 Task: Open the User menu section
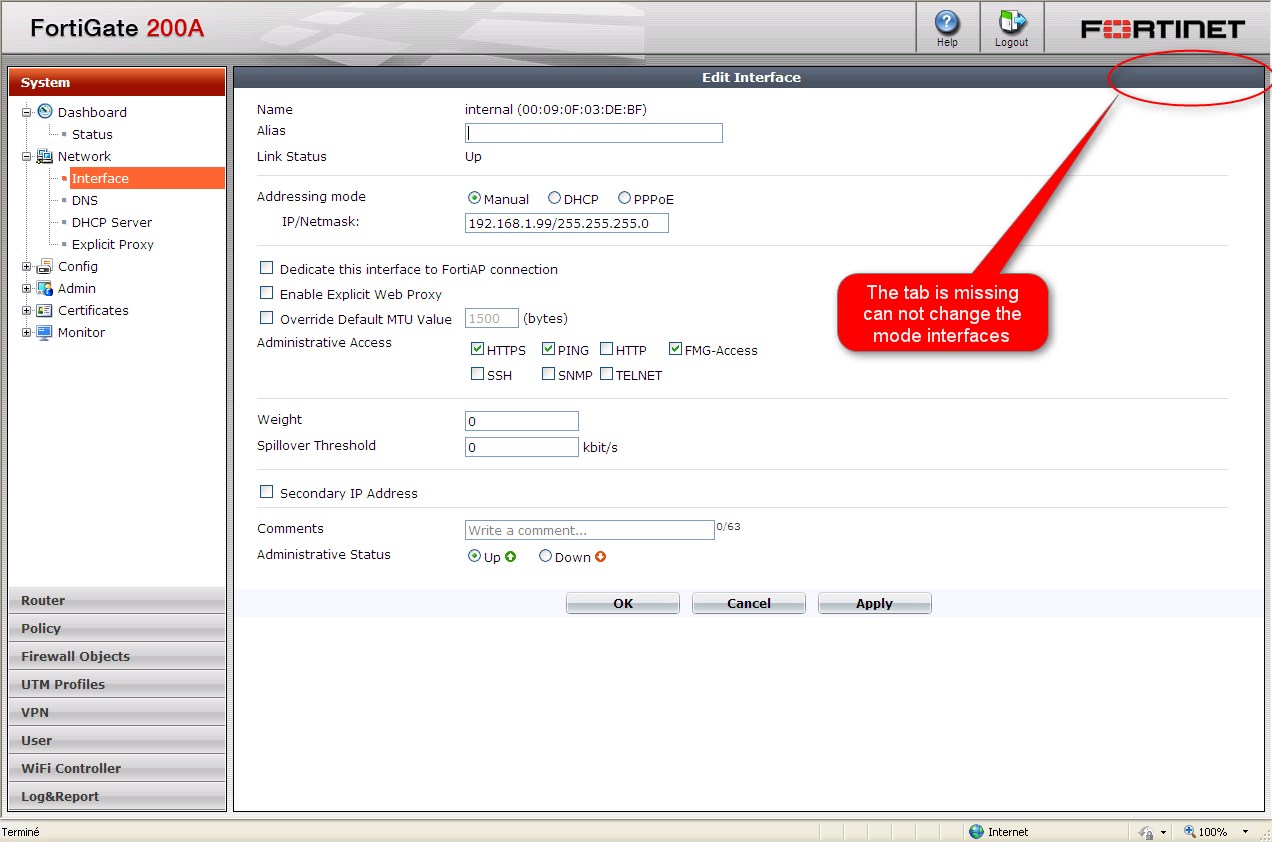click(117, 740)
